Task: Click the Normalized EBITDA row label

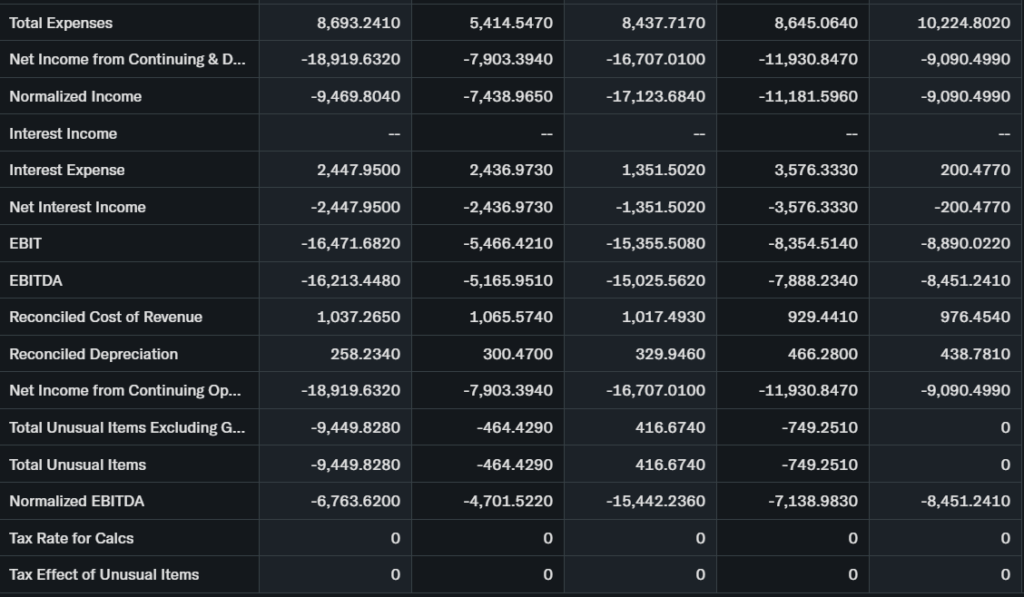Action: (76, 501)
